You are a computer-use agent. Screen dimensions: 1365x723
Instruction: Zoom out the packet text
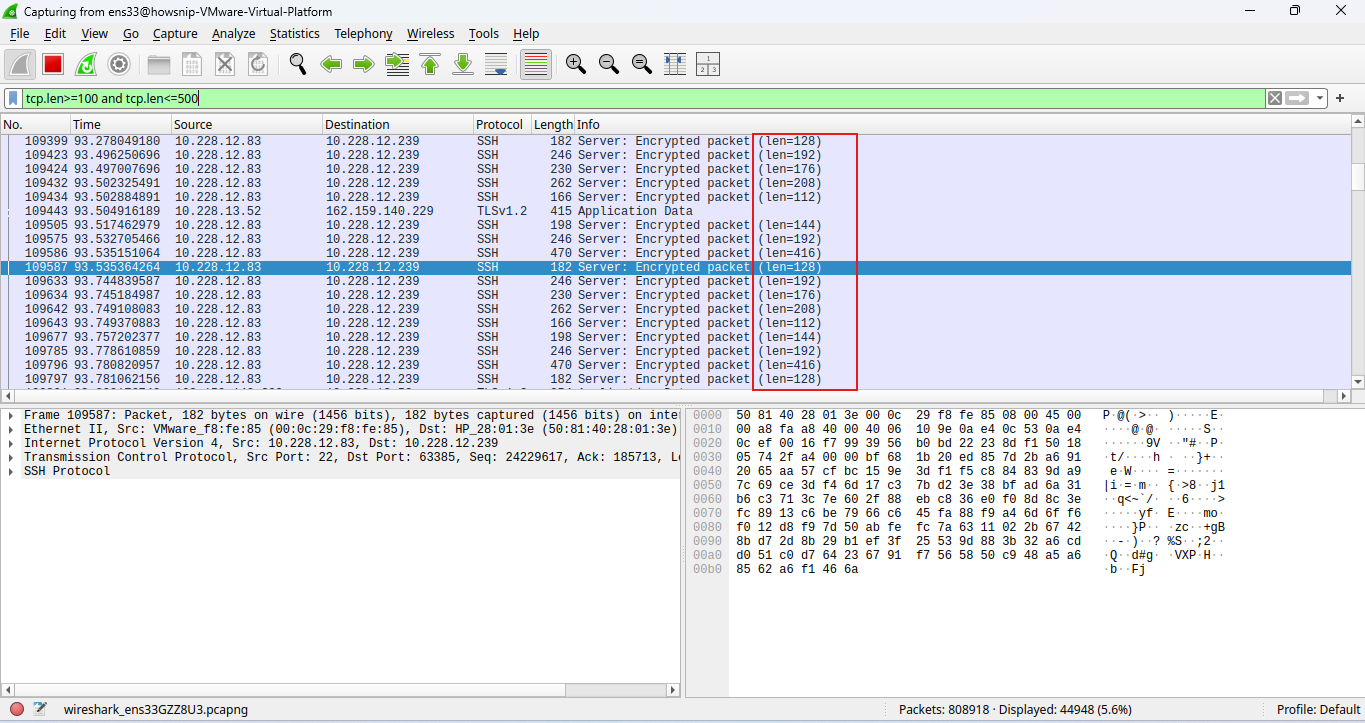(x=608, y=64)
